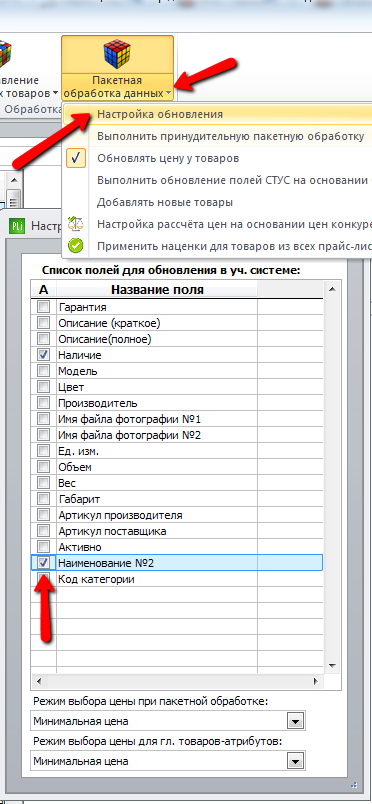This screenshot has width=372, height=804.
Task: Click the PLi window icon in the title bar
Action: tap(18, 225)
